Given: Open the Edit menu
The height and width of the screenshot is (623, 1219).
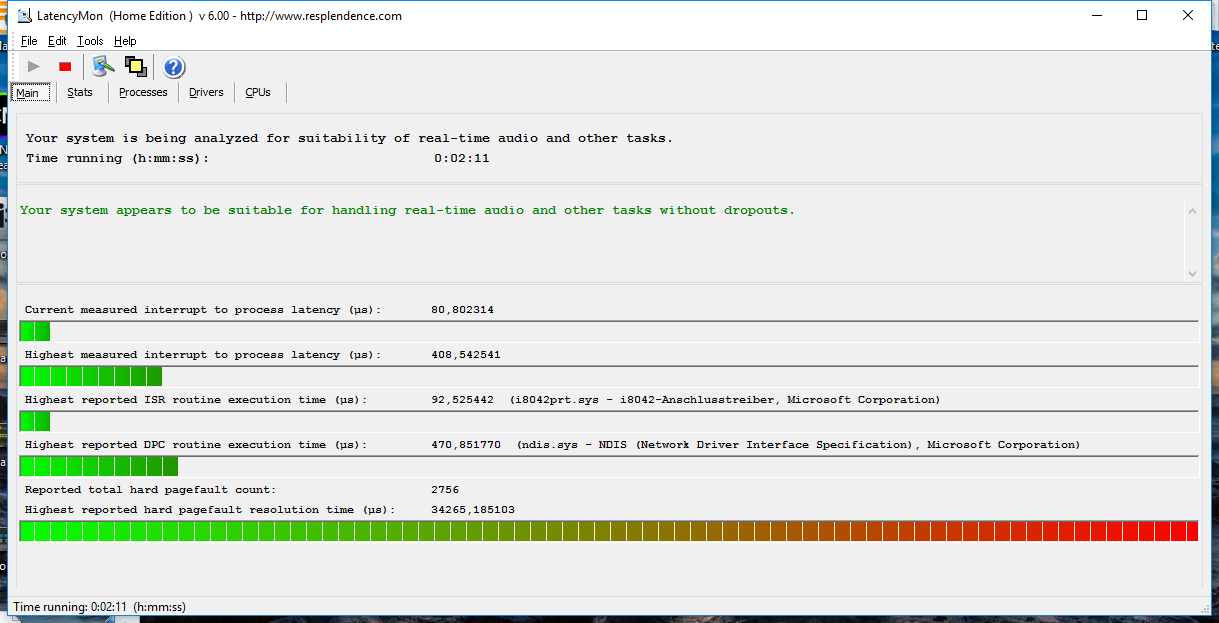Looking at the screenshot, I should click(57, 41).
